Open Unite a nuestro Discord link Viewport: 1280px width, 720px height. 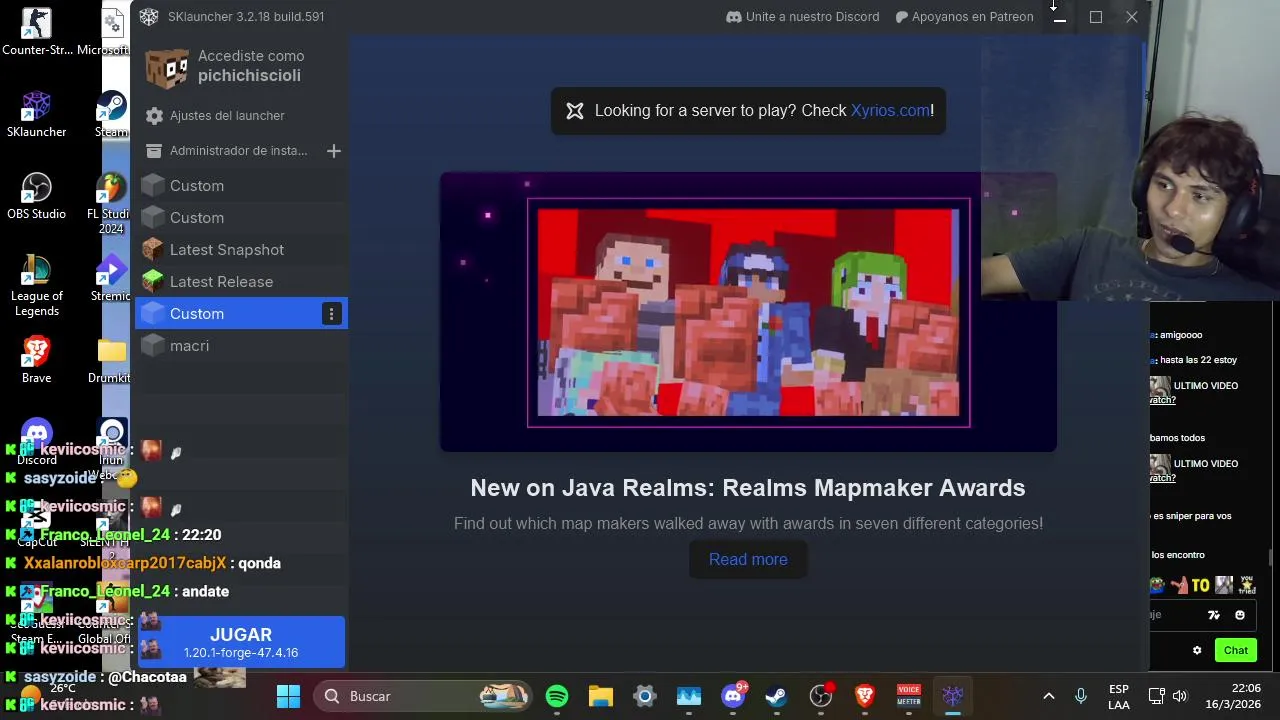803,17
